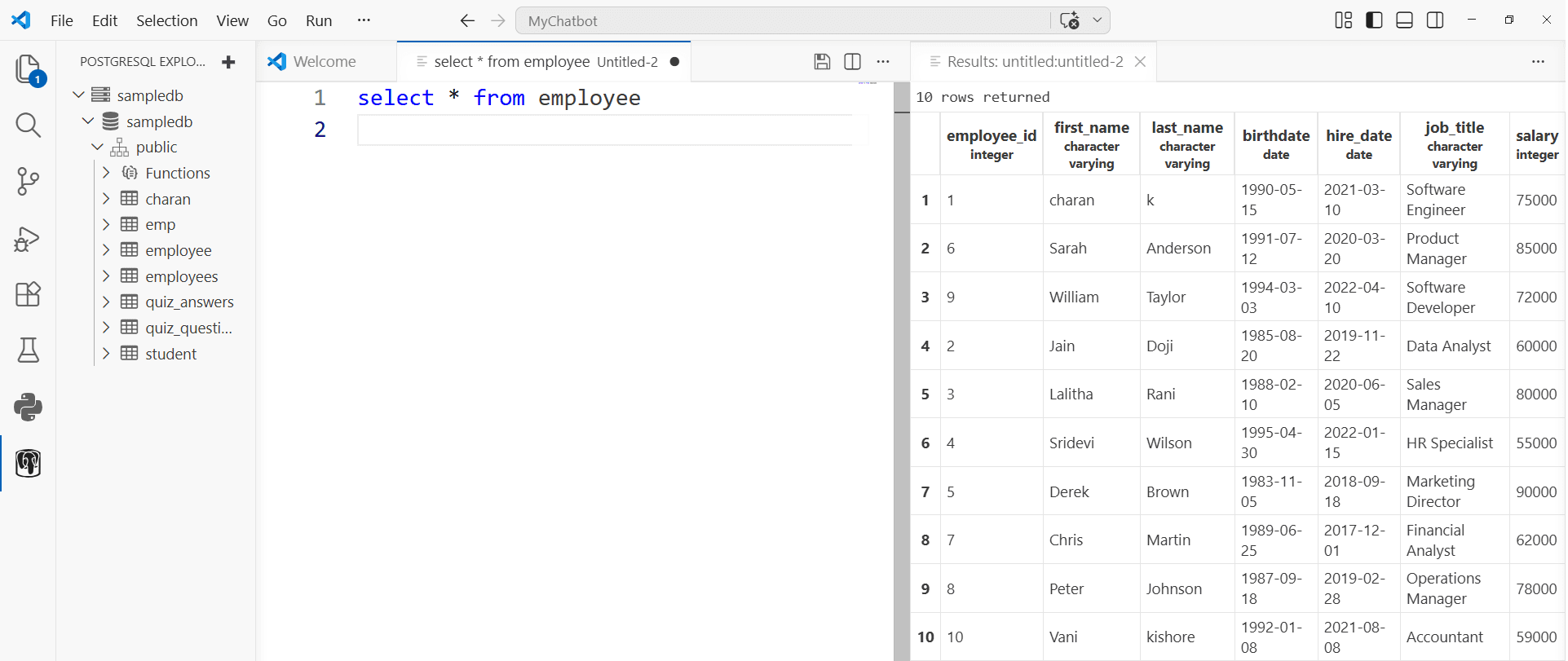This screenshot has height=661, width=1568.
Task: Open Source Control view
Action: pyautogui.click(x=28, y=181)
